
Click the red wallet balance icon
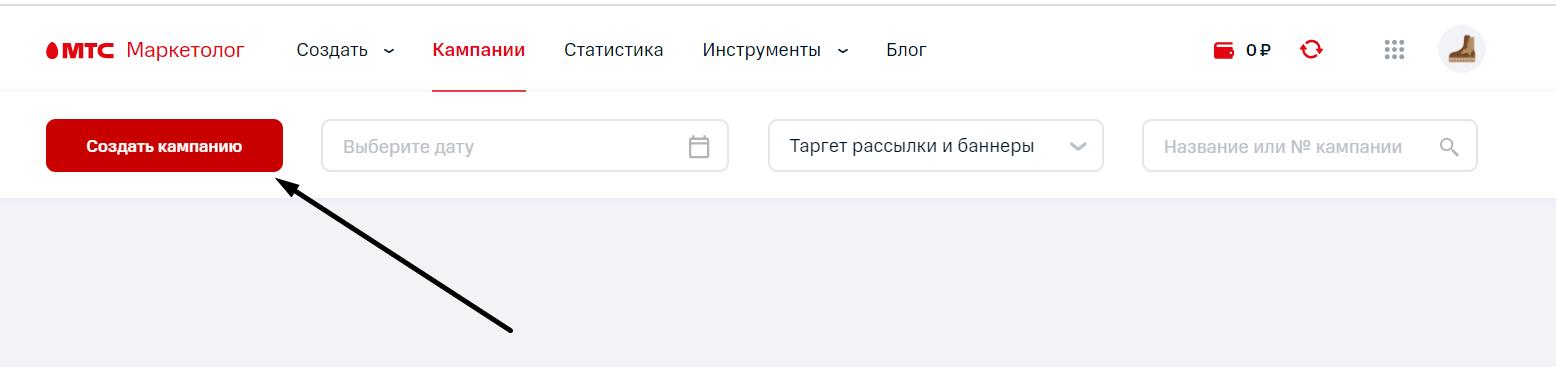[x=1223, y=50]
